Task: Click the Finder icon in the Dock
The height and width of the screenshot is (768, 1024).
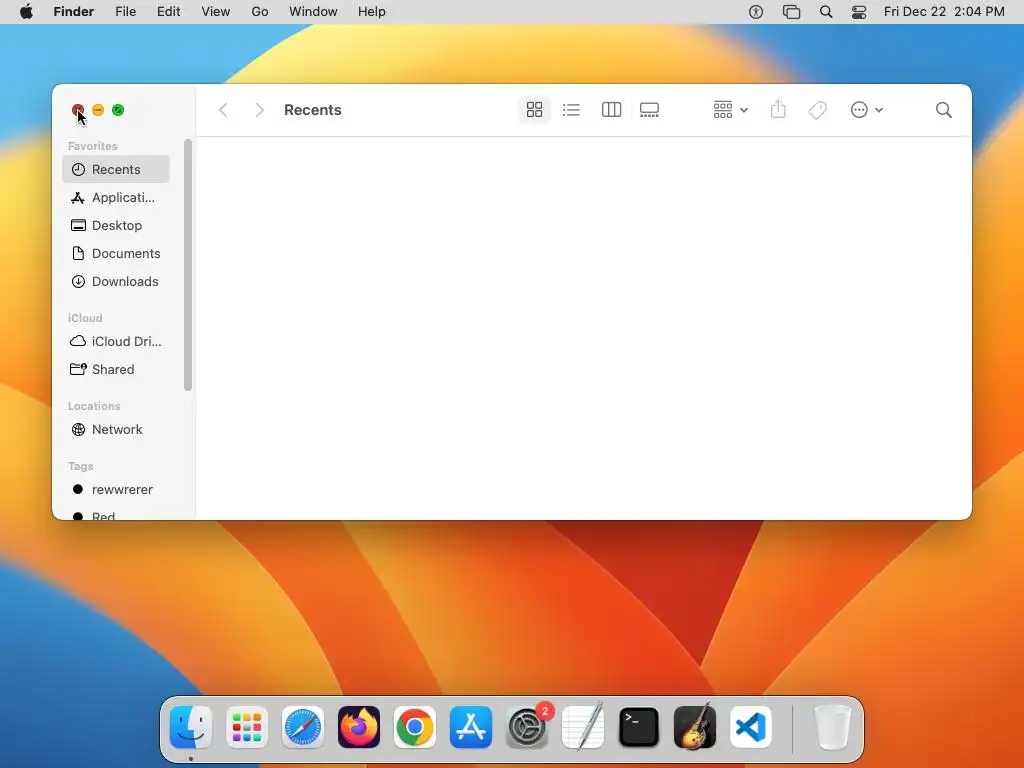Action: pyautogui.click(x=191, y=727)
